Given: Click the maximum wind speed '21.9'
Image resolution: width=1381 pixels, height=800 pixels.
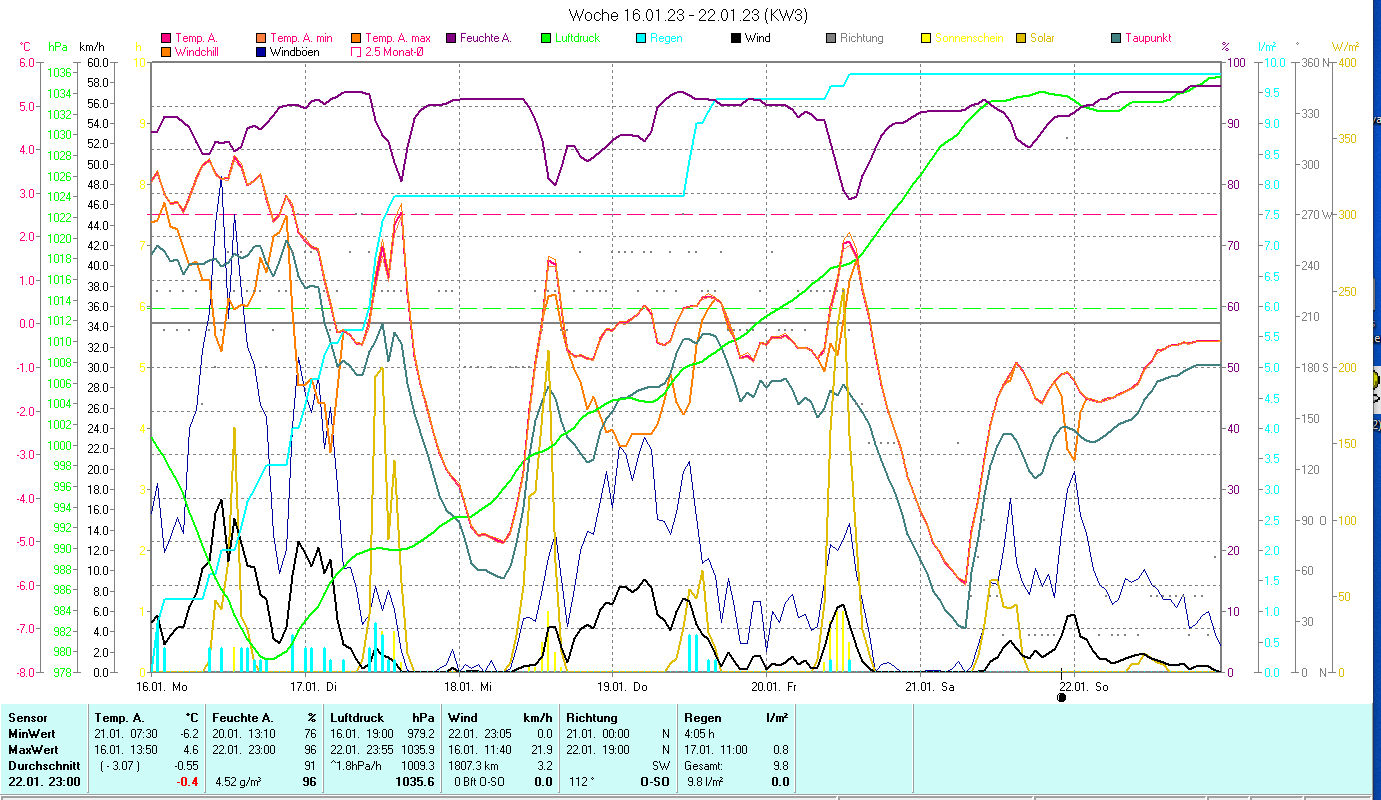Looking at the screenshot, I should click(x=542, y=750).
